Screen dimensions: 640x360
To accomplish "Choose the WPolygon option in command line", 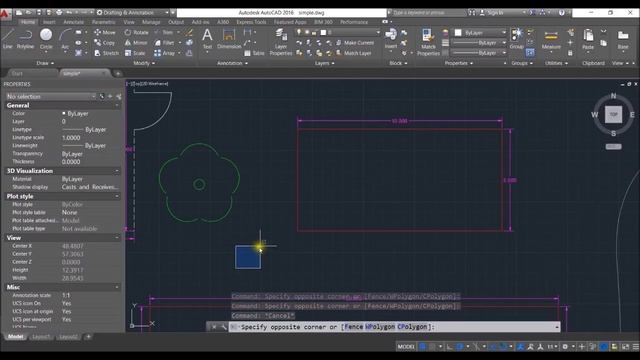I will (x=380, y=327).
